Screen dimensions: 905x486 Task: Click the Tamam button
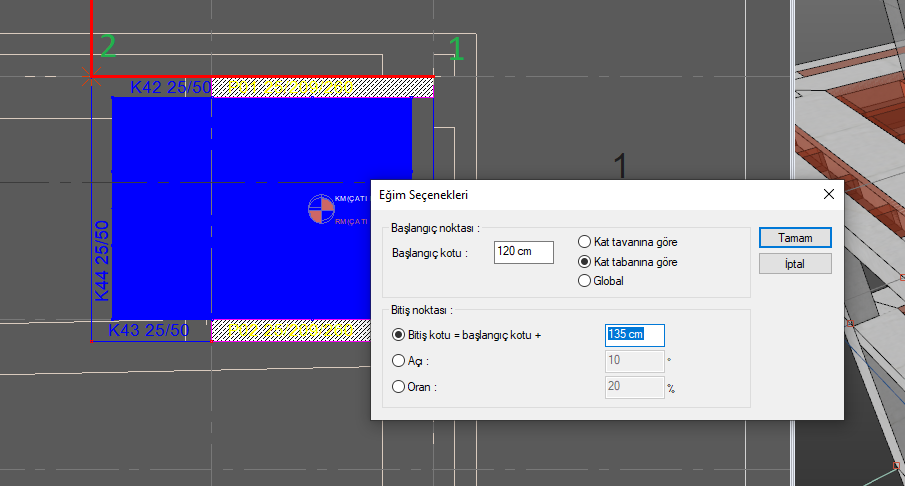click(794, 238)
